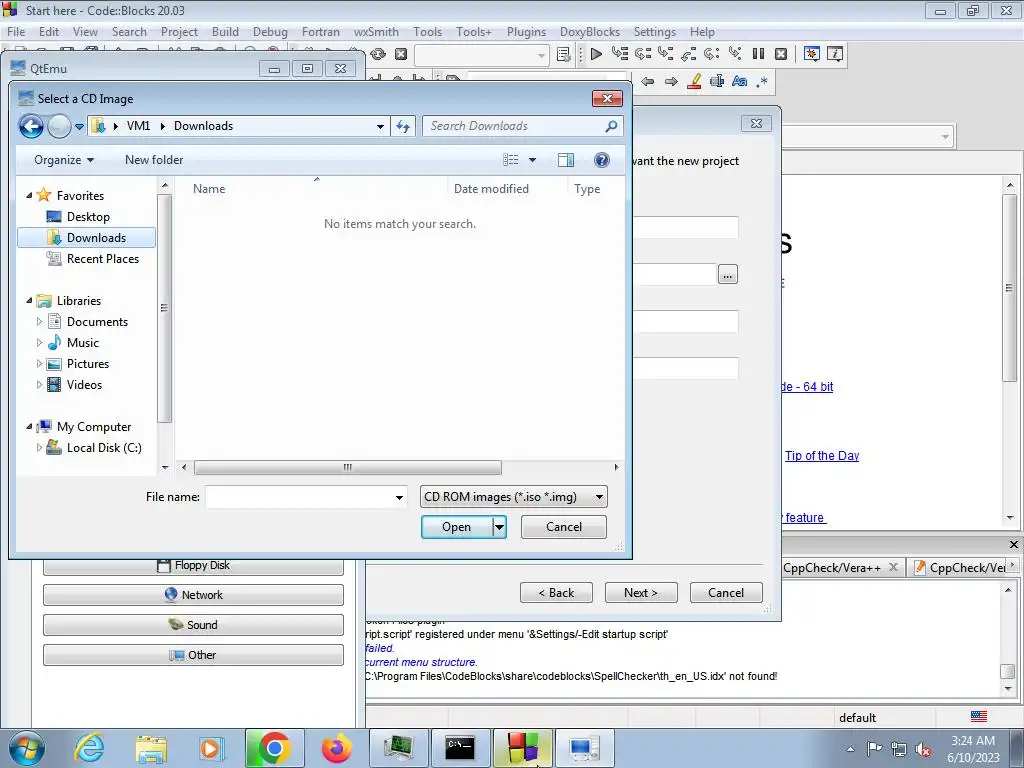Click the Step out debug icon

688,54
